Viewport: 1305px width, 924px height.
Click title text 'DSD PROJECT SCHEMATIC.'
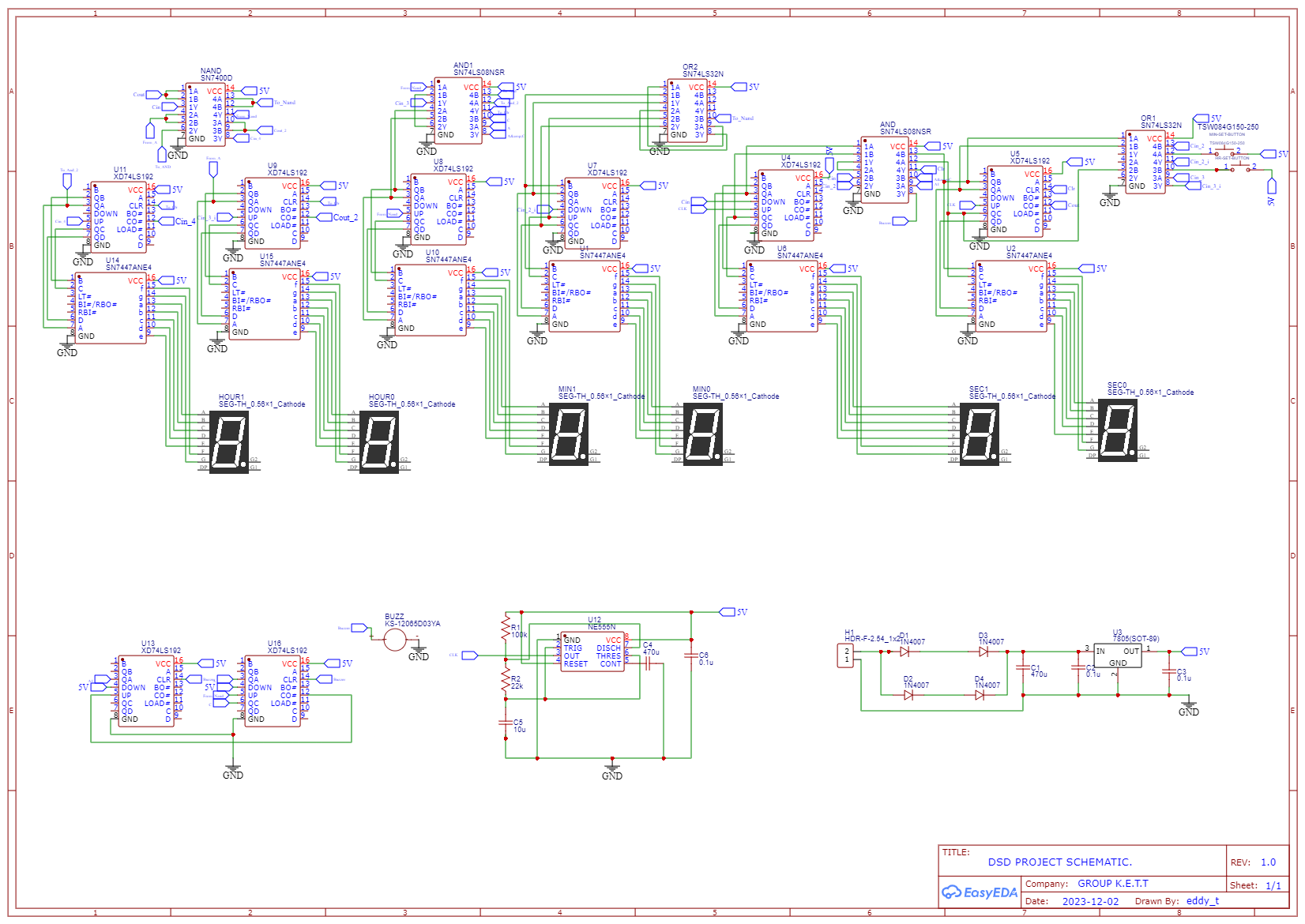point(1060,862)
